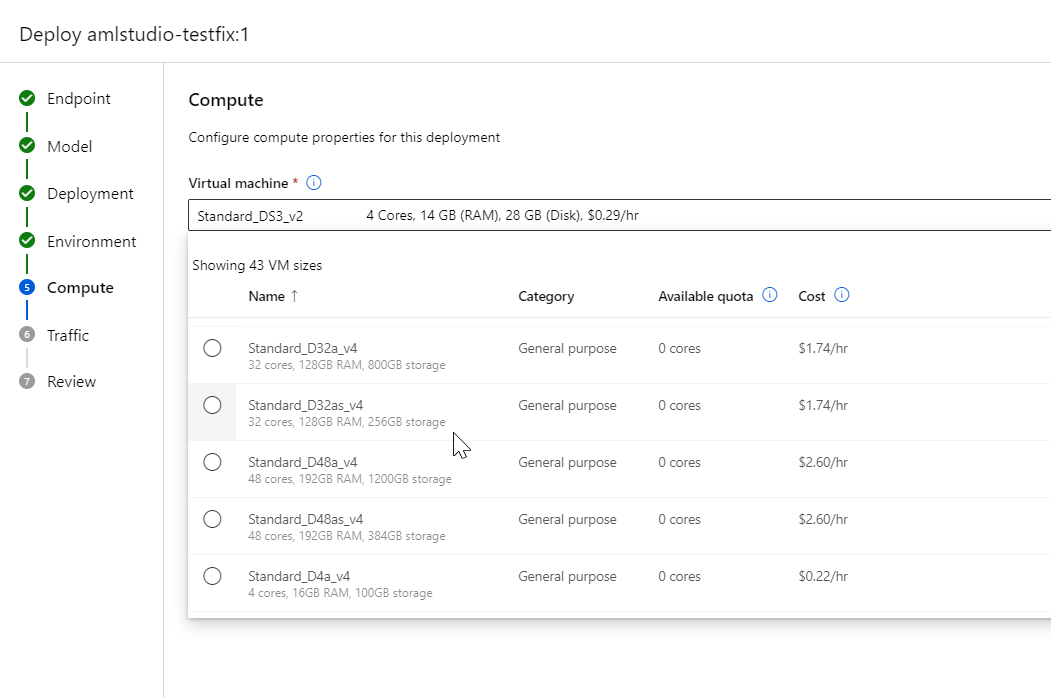
Task: Go to the Deployment step
Action: [90, 194]
